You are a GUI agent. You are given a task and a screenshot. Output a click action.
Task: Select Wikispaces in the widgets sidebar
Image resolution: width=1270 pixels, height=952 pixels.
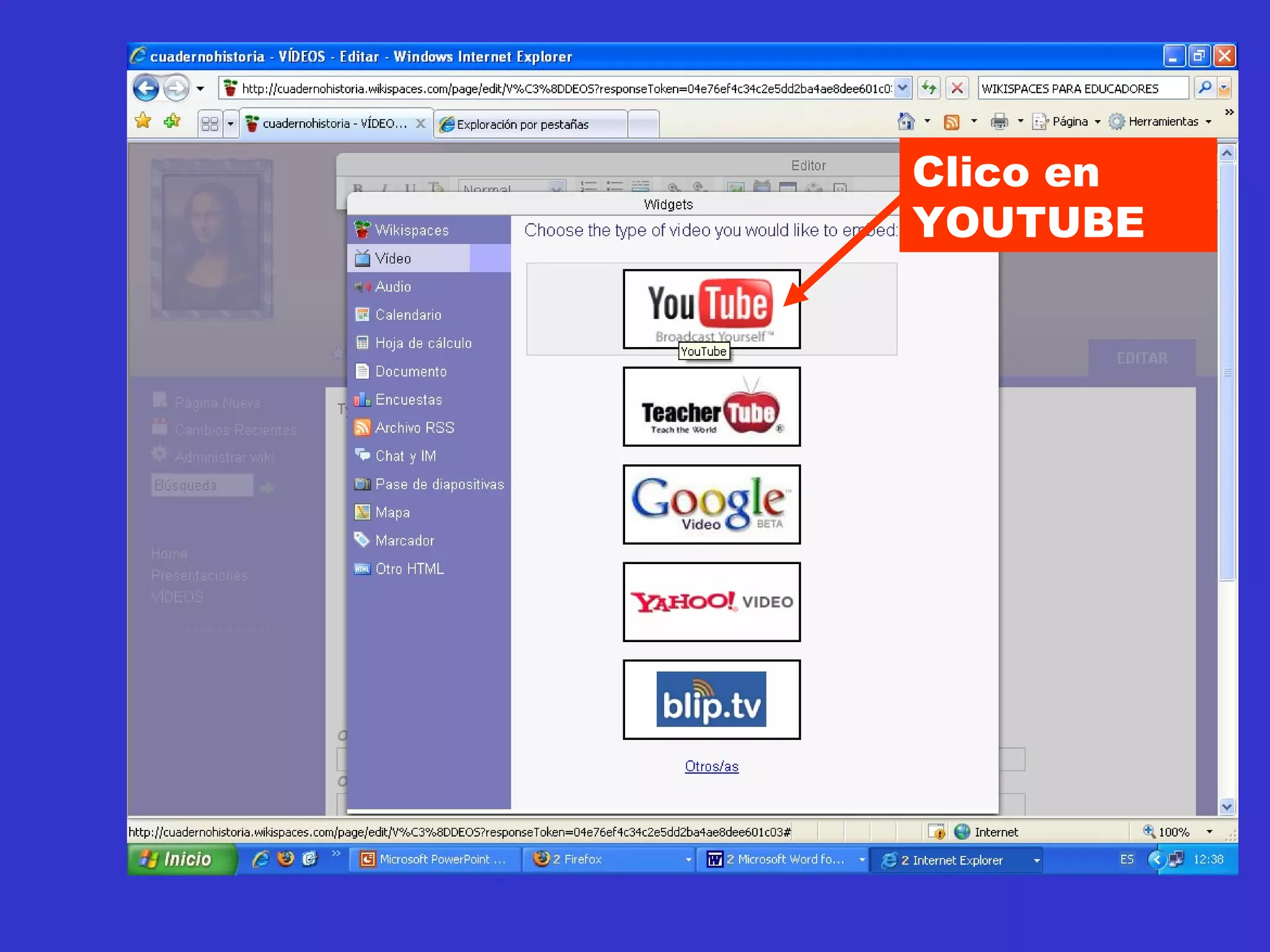(429, 230)
